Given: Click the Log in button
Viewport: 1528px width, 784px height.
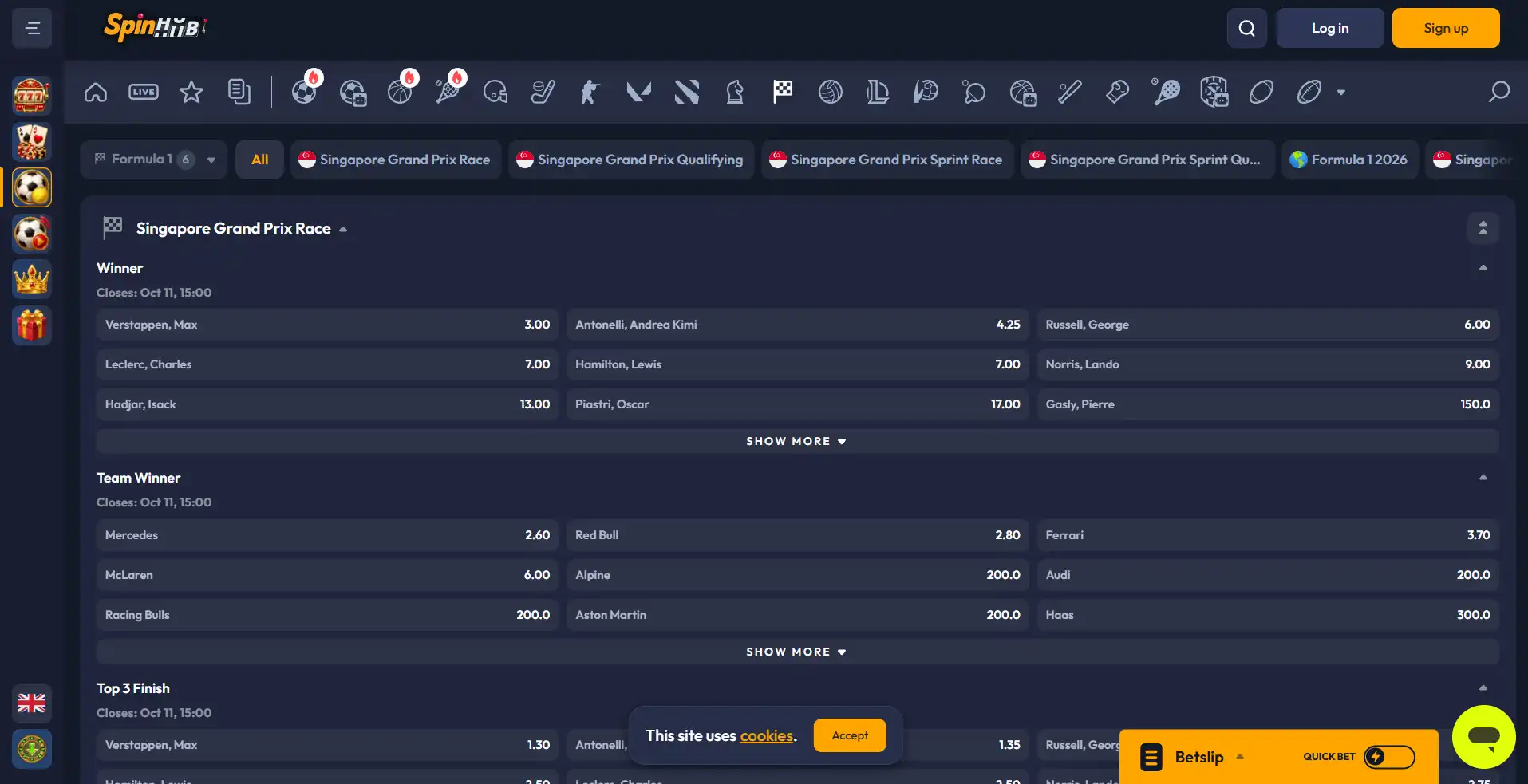Looking at the screenshot, I should click(x=1330, y=28).
